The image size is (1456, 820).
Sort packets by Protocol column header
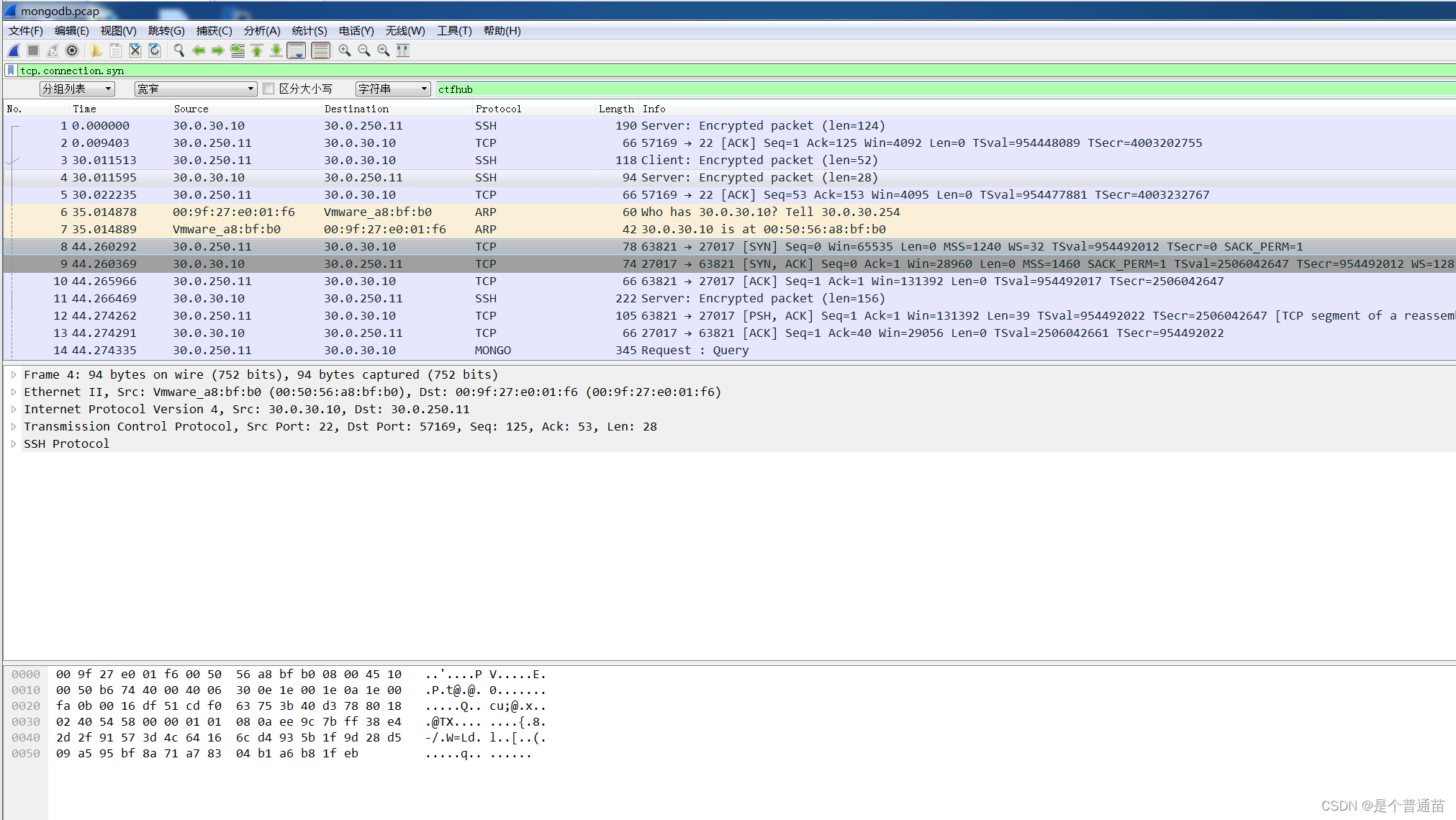pos(498,109)
